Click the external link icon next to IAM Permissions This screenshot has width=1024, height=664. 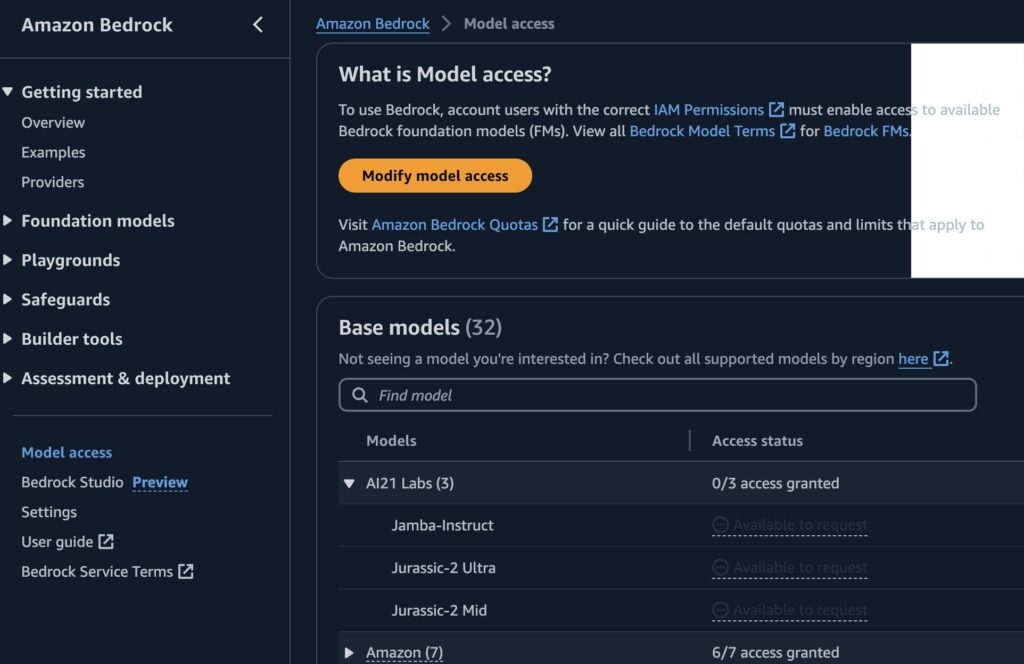(x=776, y=110)
